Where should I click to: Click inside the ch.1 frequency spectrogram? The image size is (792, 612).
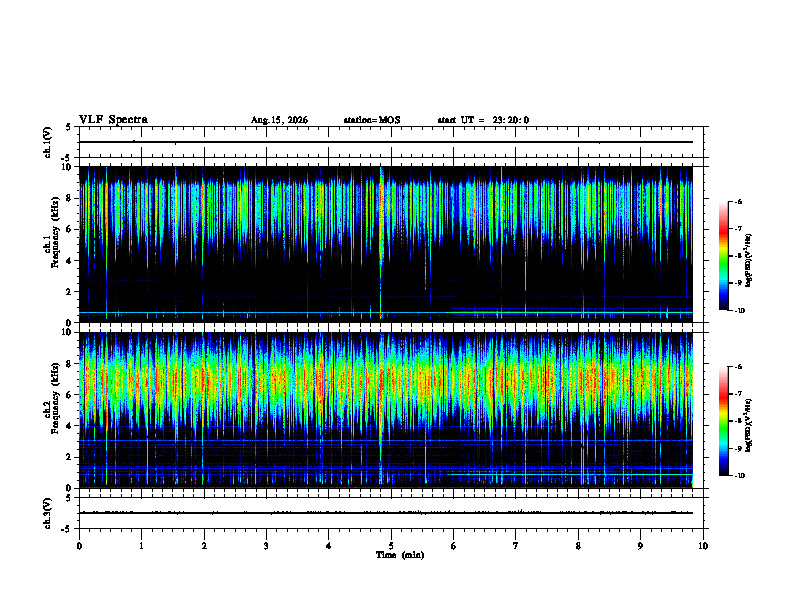point(386,244)
